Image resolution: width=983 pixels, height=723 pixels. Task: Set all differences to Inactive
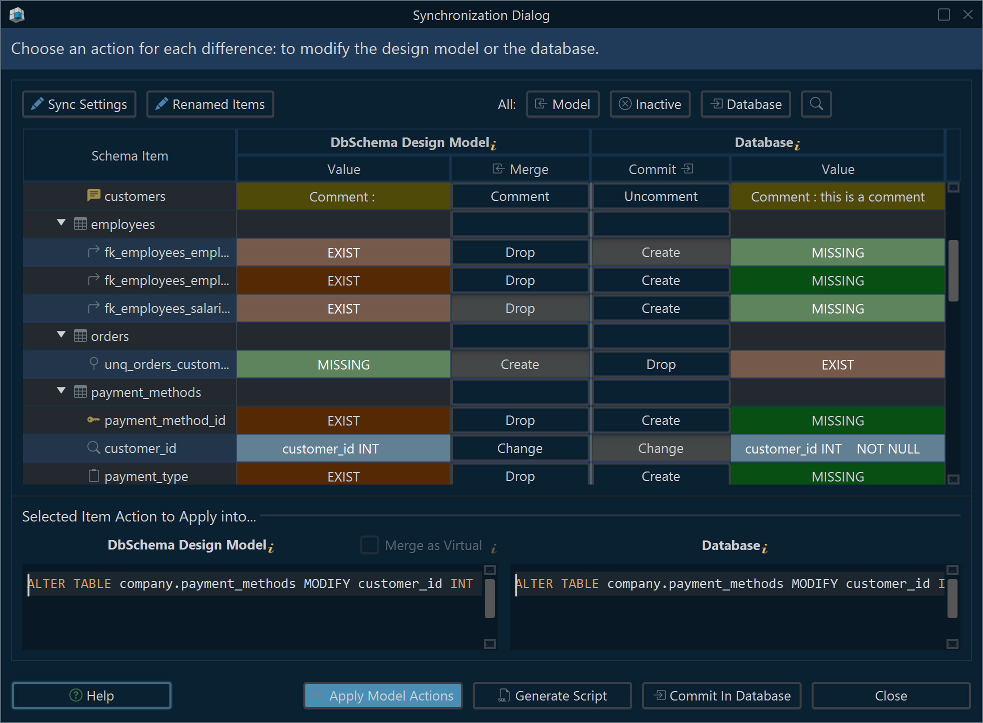[650, 104]
